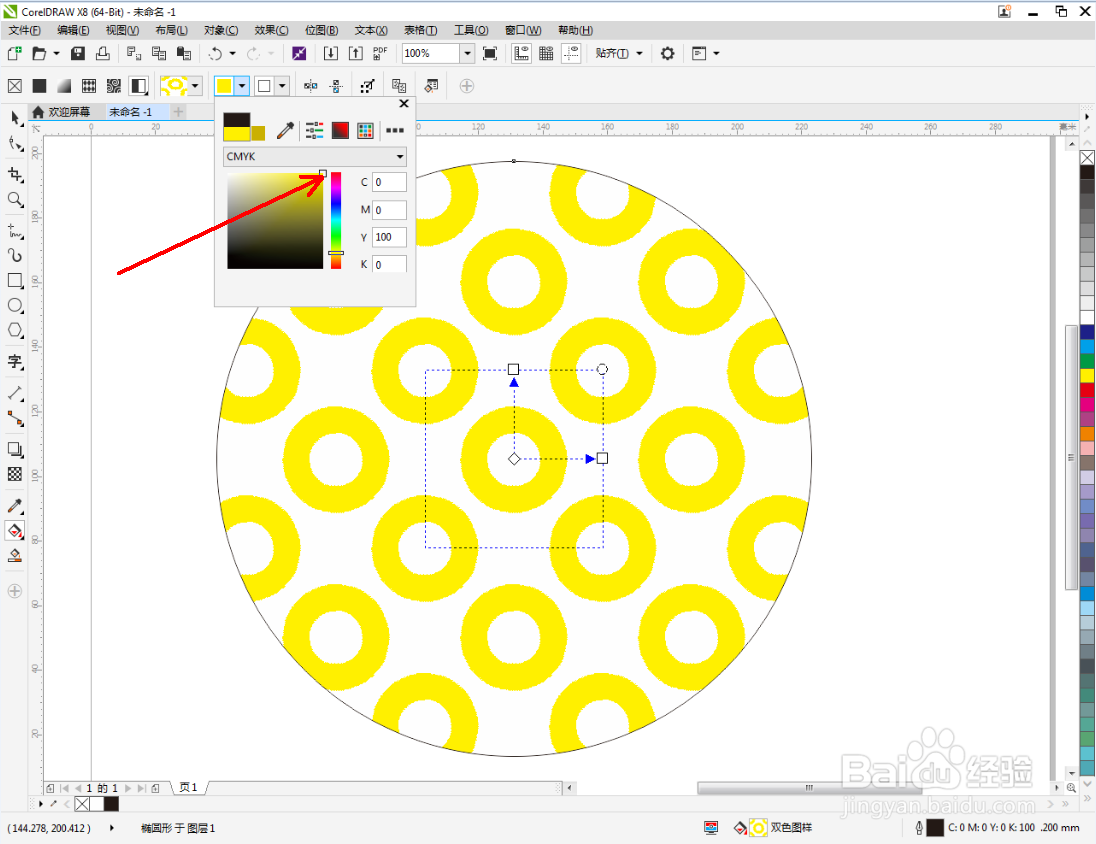The image size is (1096, 844).
Task: Select the Parallel Dimension tool
Action: point(15,392)
